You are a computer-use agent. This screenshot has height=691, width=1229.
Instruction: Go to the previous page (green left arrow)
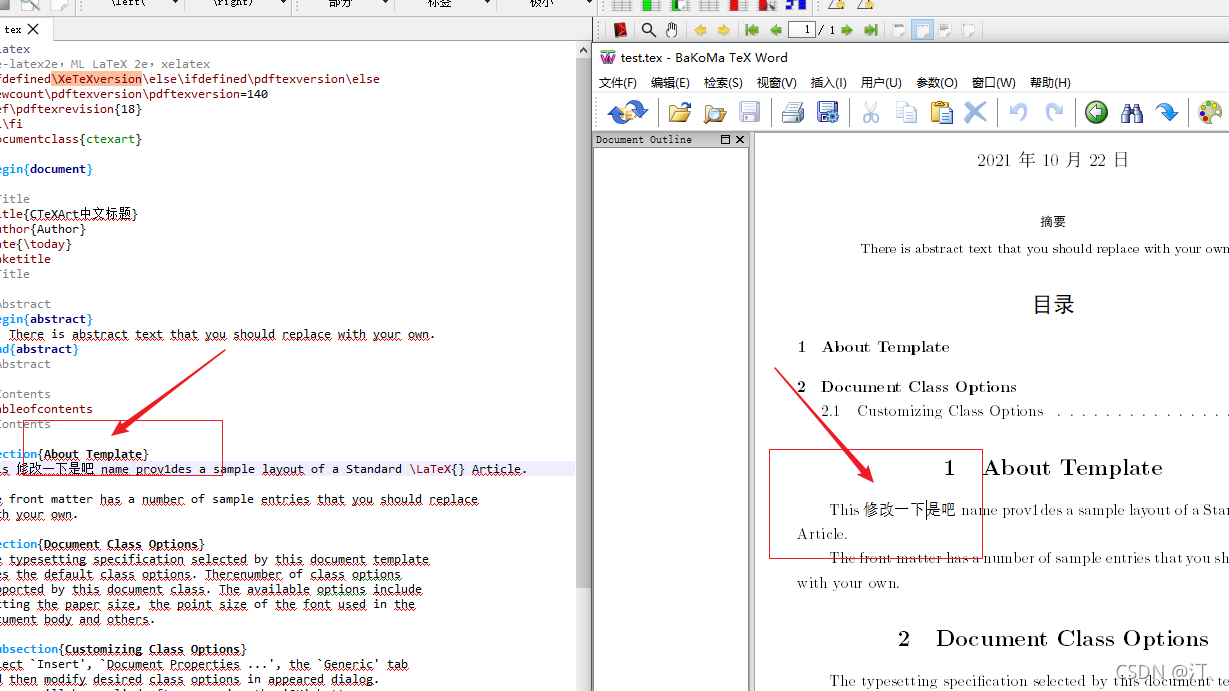click(776, 30)
